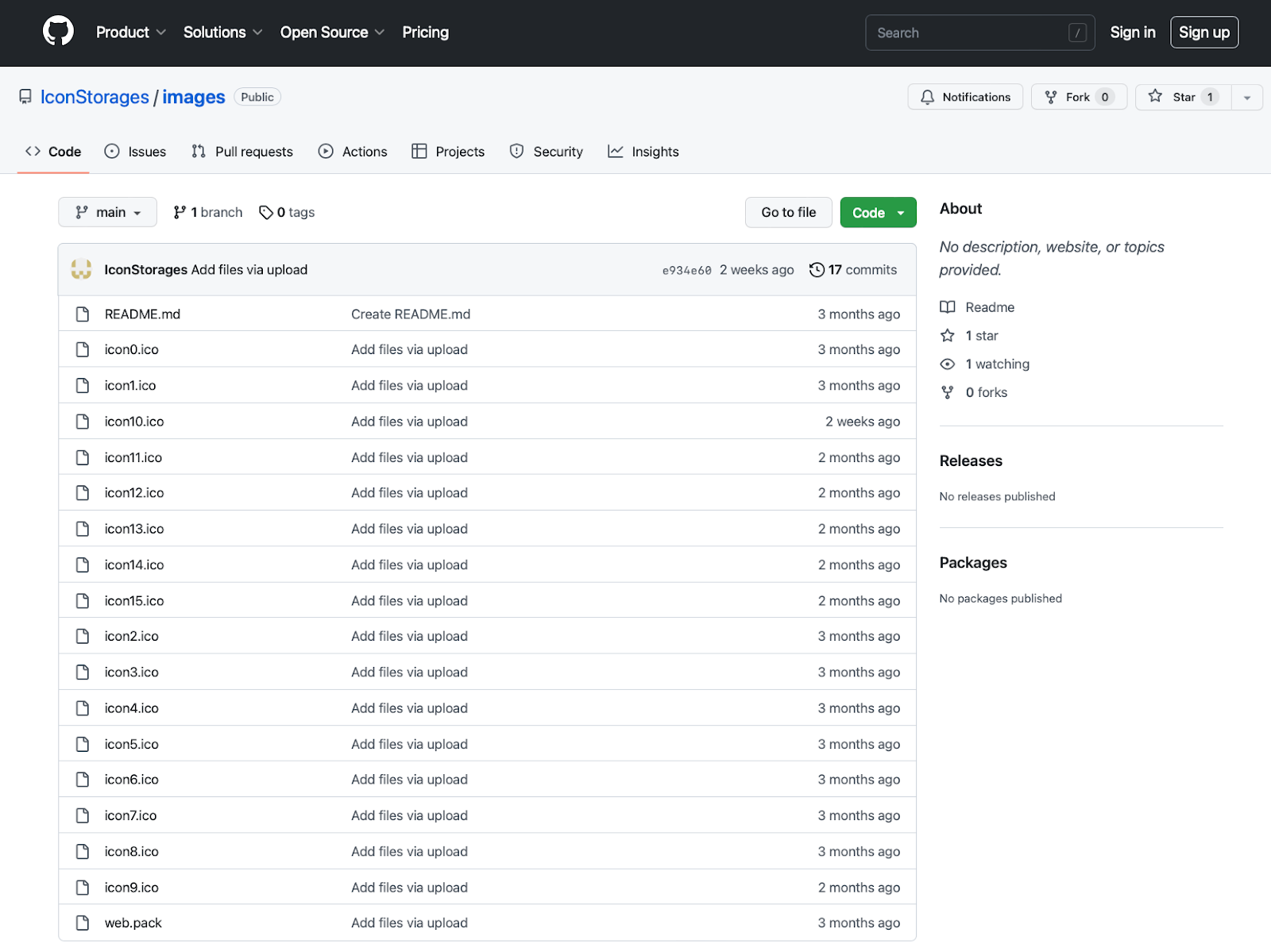Click the branch icon beside 1 branch
Image resolution: width=1271 pixels, height=952 pixels.
[180, 212]
